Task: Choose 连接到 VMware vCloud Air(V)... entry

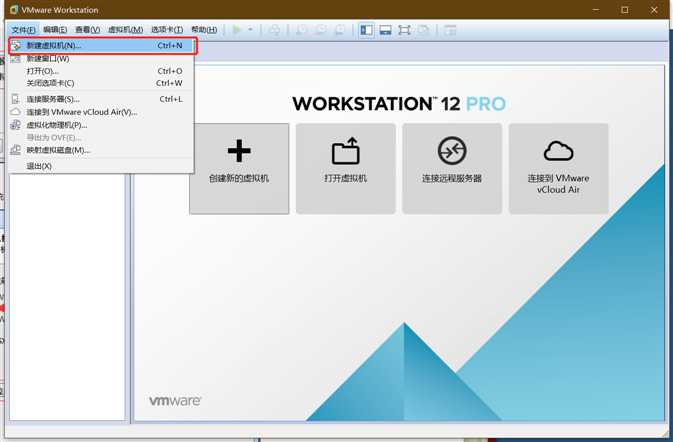Action: (x=101, y=112)
